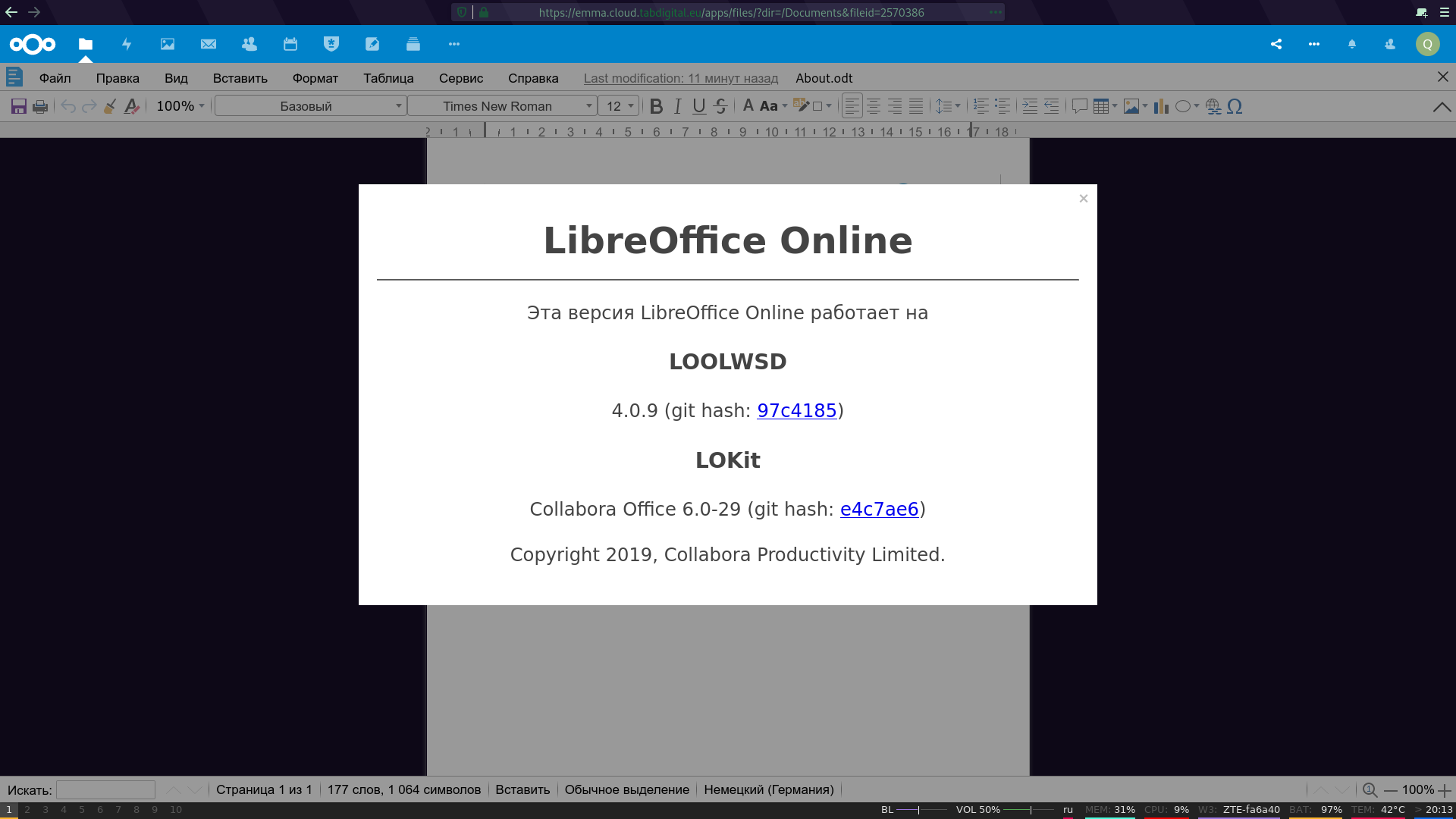Open the Файл menu

pos(55,78)
